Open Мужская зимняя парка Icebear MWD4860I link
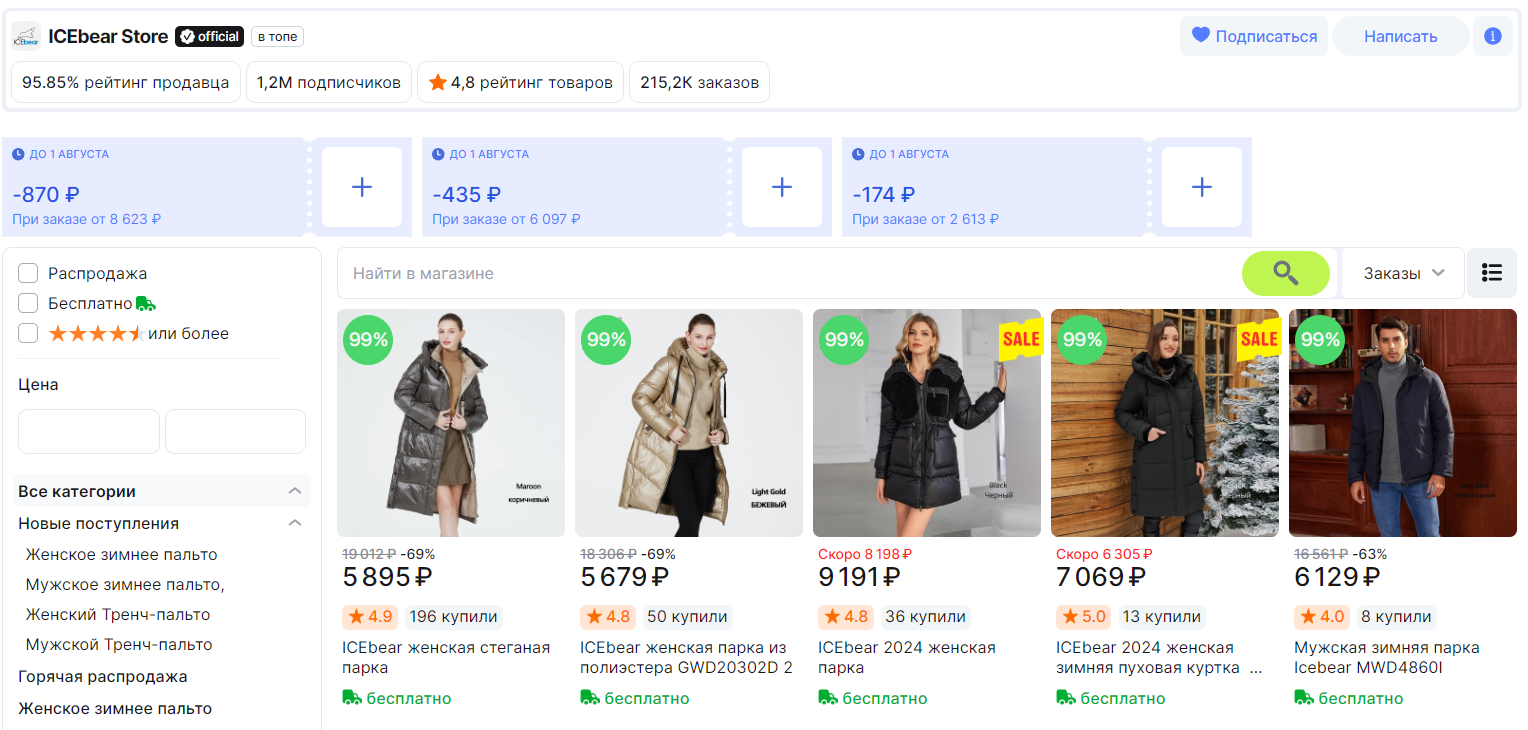 (1387, 657)
